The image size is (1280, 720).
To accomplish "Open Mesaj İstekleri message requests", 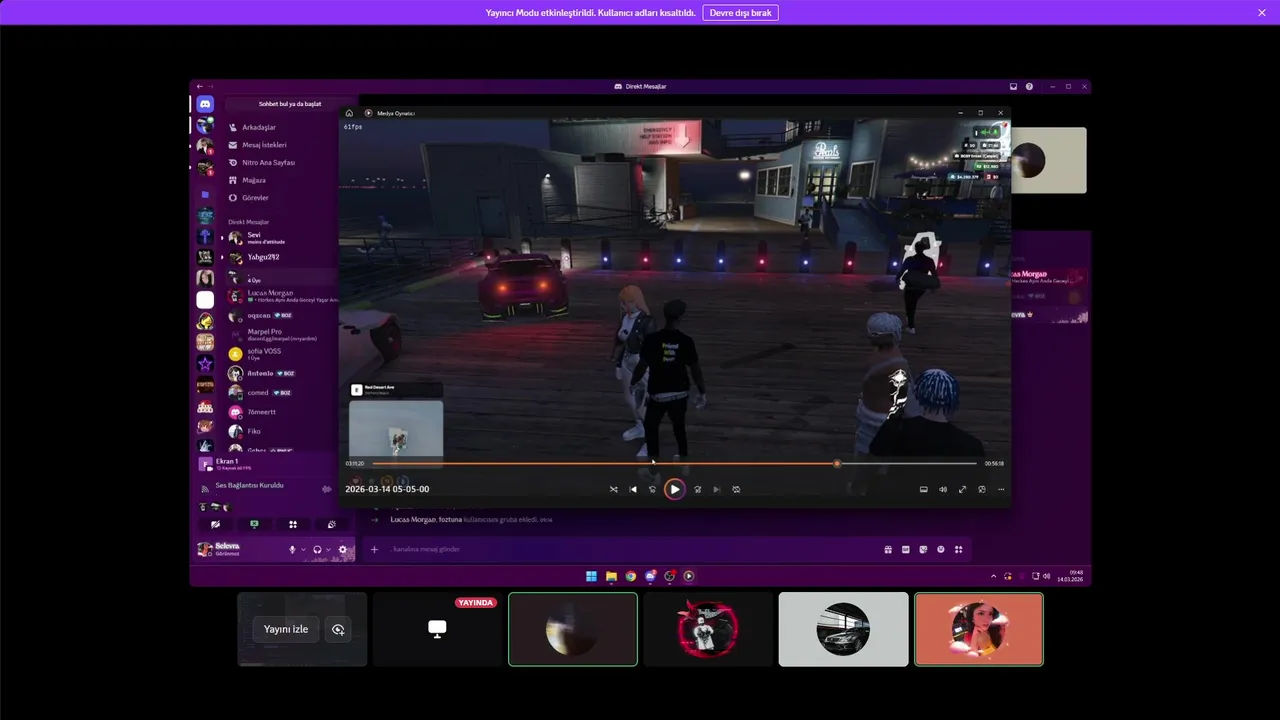I will pos(283,145).
